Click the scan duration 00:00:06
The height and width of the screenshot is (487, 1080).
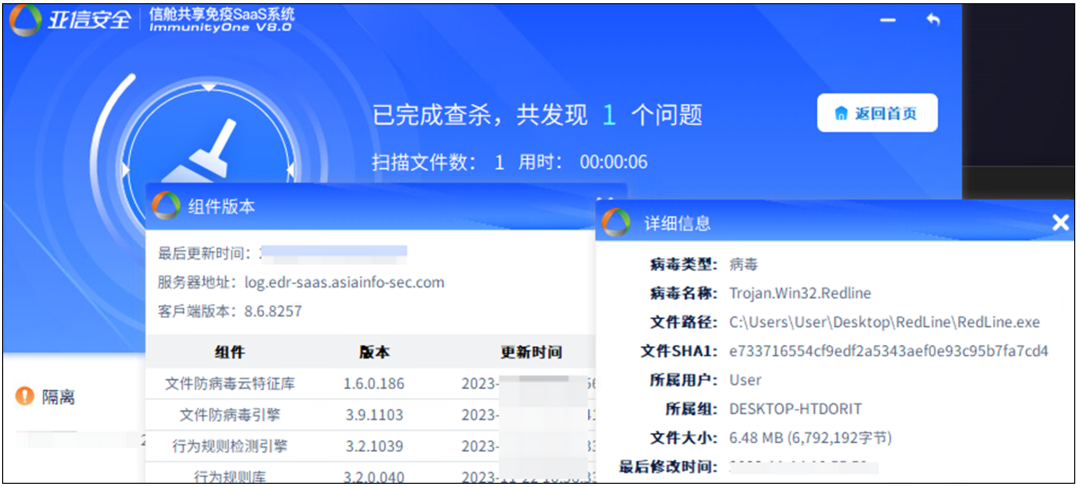[x=614, y=163]
